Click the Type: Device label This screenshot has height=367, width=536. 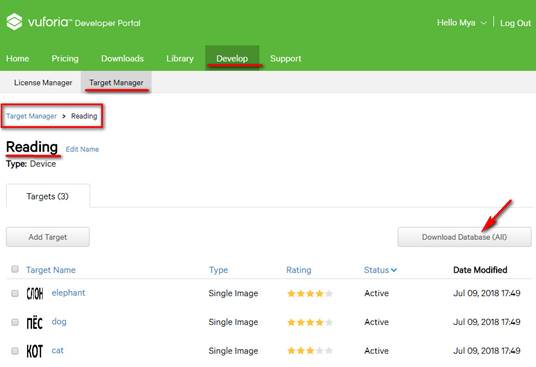31,164
